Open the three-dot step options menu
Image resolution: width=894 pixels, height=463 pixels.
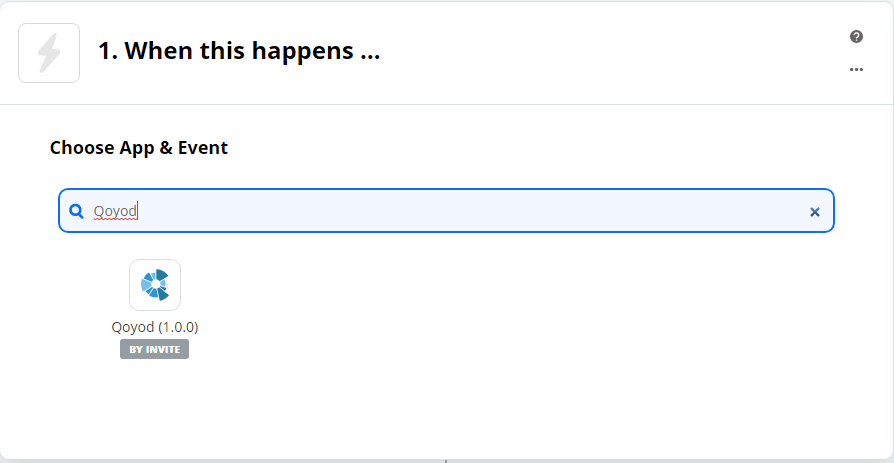(x=856, y=70)
